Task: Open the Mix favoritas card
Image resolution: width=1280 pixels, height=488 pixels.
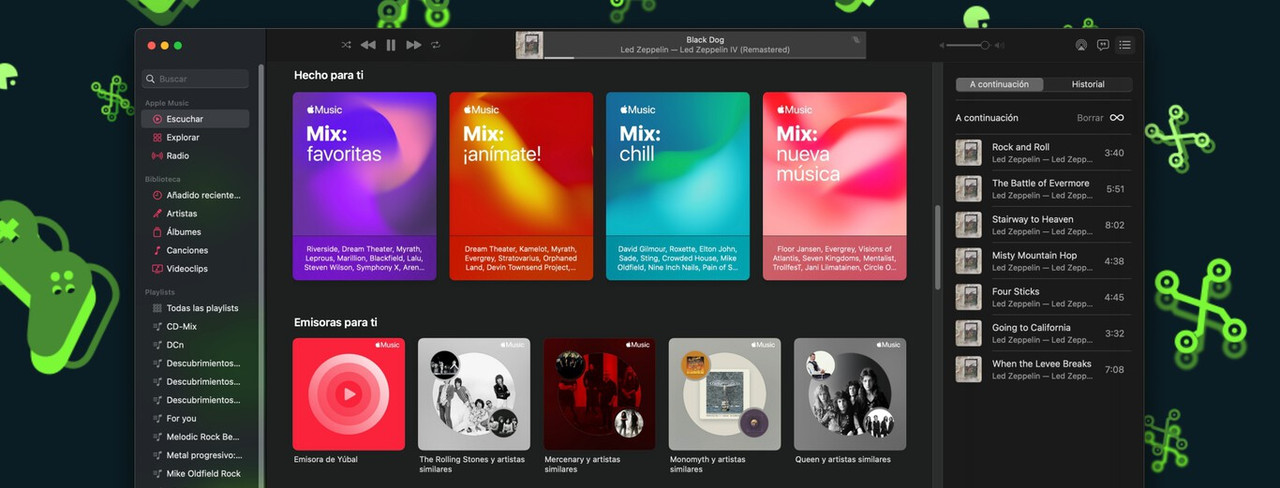Action: coord(364,186)
